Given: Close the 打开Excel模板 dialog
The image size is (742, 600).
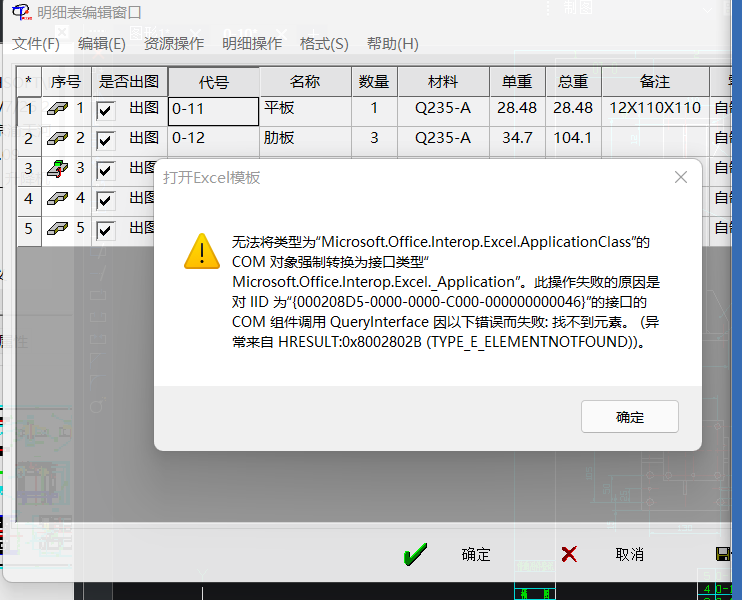Looking at the screenshot, I should (681, 177).
